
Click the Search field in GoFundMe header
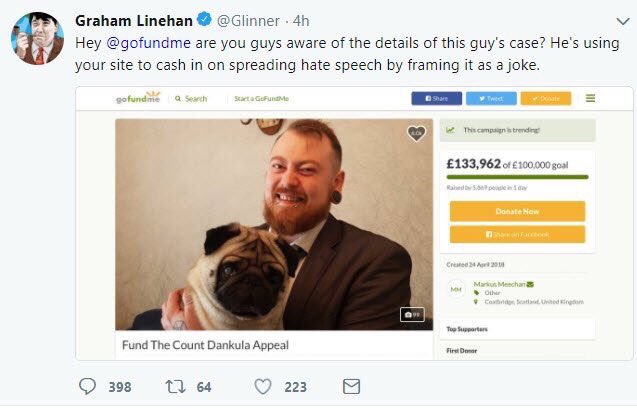coord(191,99)
